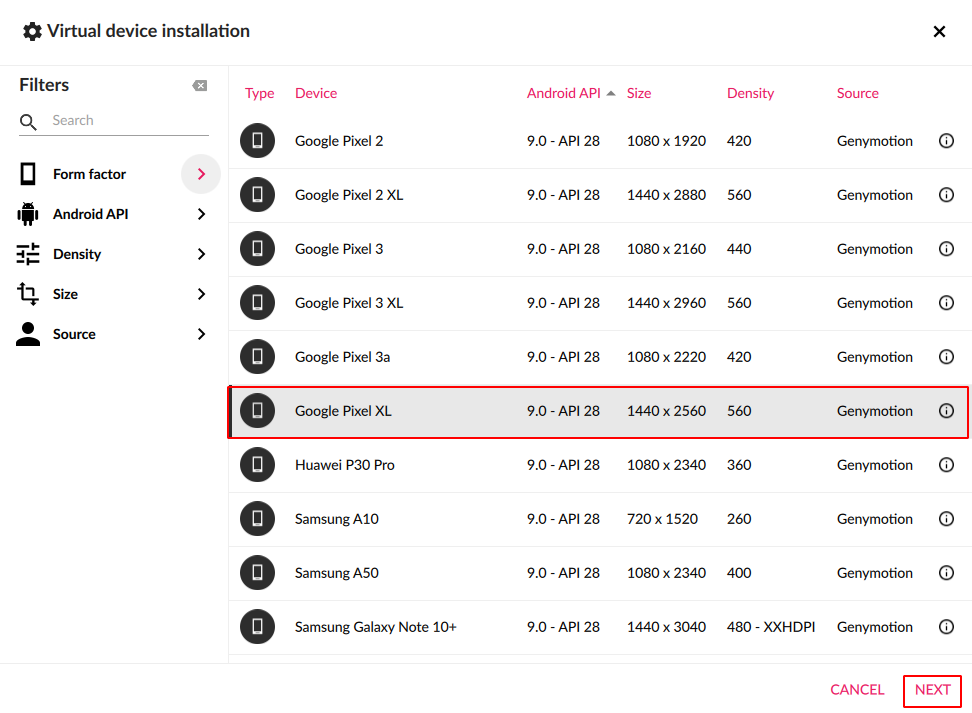Open the Source filter label
Screen dimensions: 972x713
[74, 334]
